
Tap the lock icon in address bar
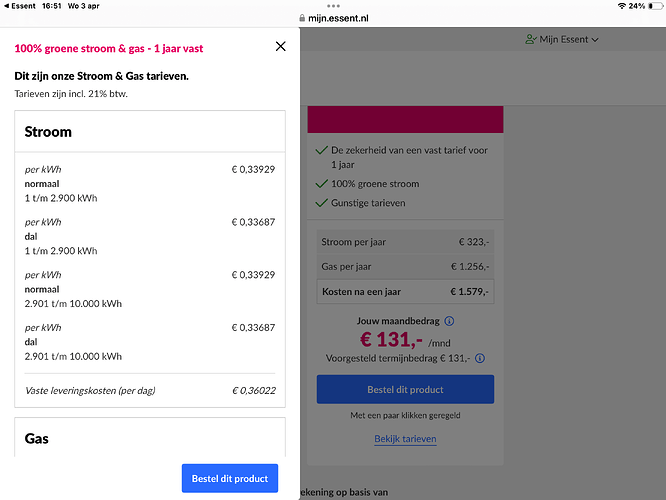pyautogui.click(x=302, y=18)
